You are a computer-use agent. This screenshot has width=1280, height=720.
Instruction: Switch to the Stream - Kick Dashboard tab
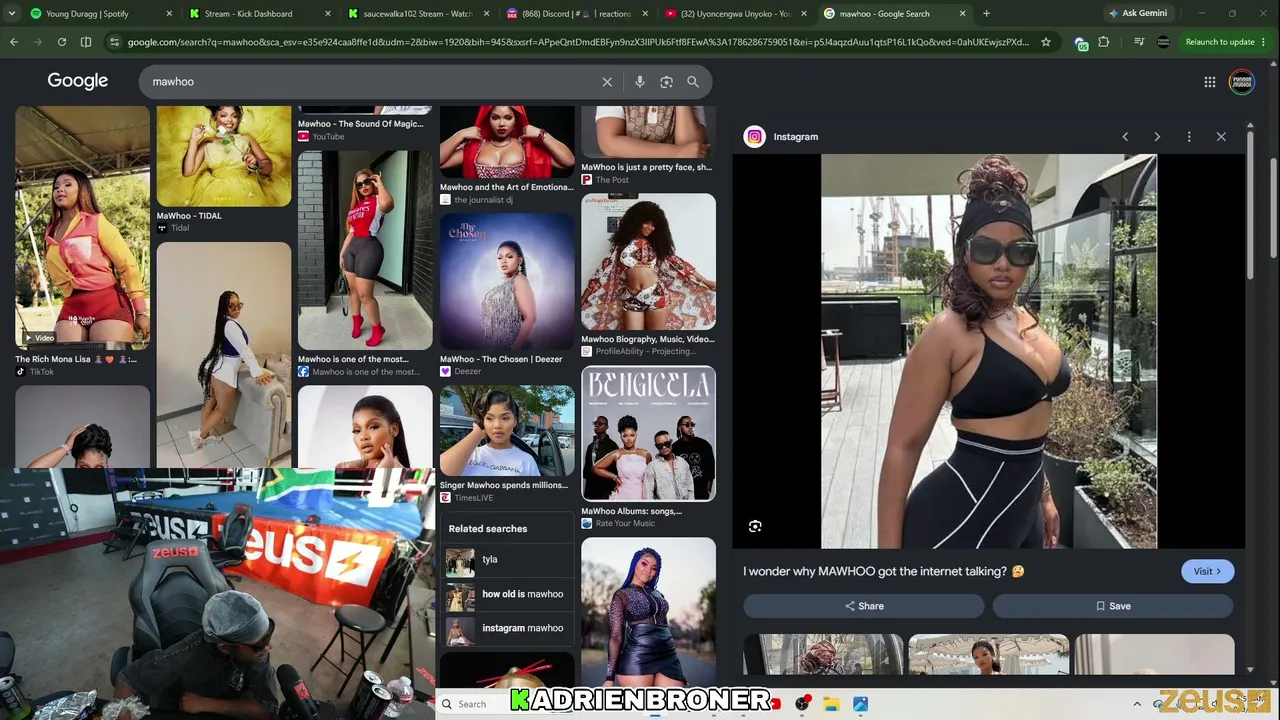click(258, 14)
